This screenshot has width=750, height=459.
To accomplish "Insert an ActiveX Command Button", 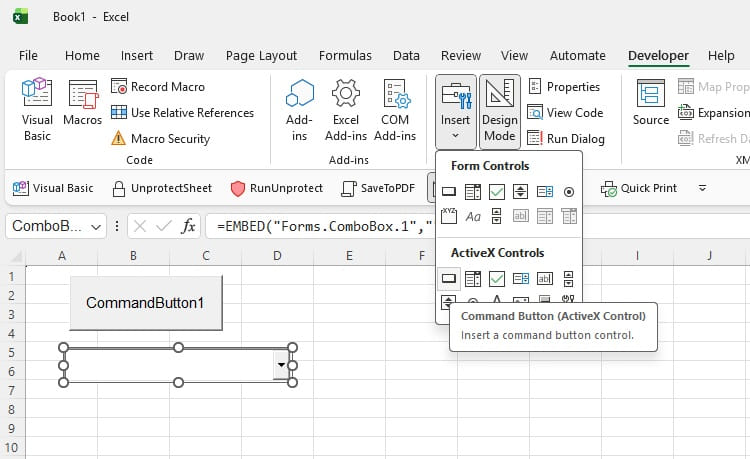I will [449, 278].
